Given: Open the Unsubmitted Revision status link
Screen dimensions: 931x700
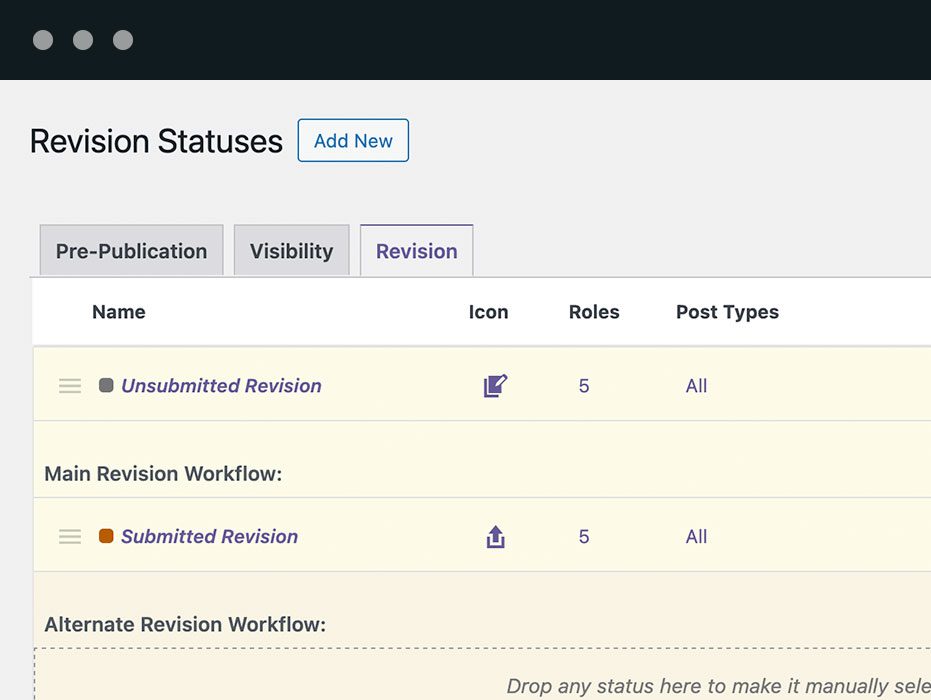Looking at the screenshot, I should [221, 386].
